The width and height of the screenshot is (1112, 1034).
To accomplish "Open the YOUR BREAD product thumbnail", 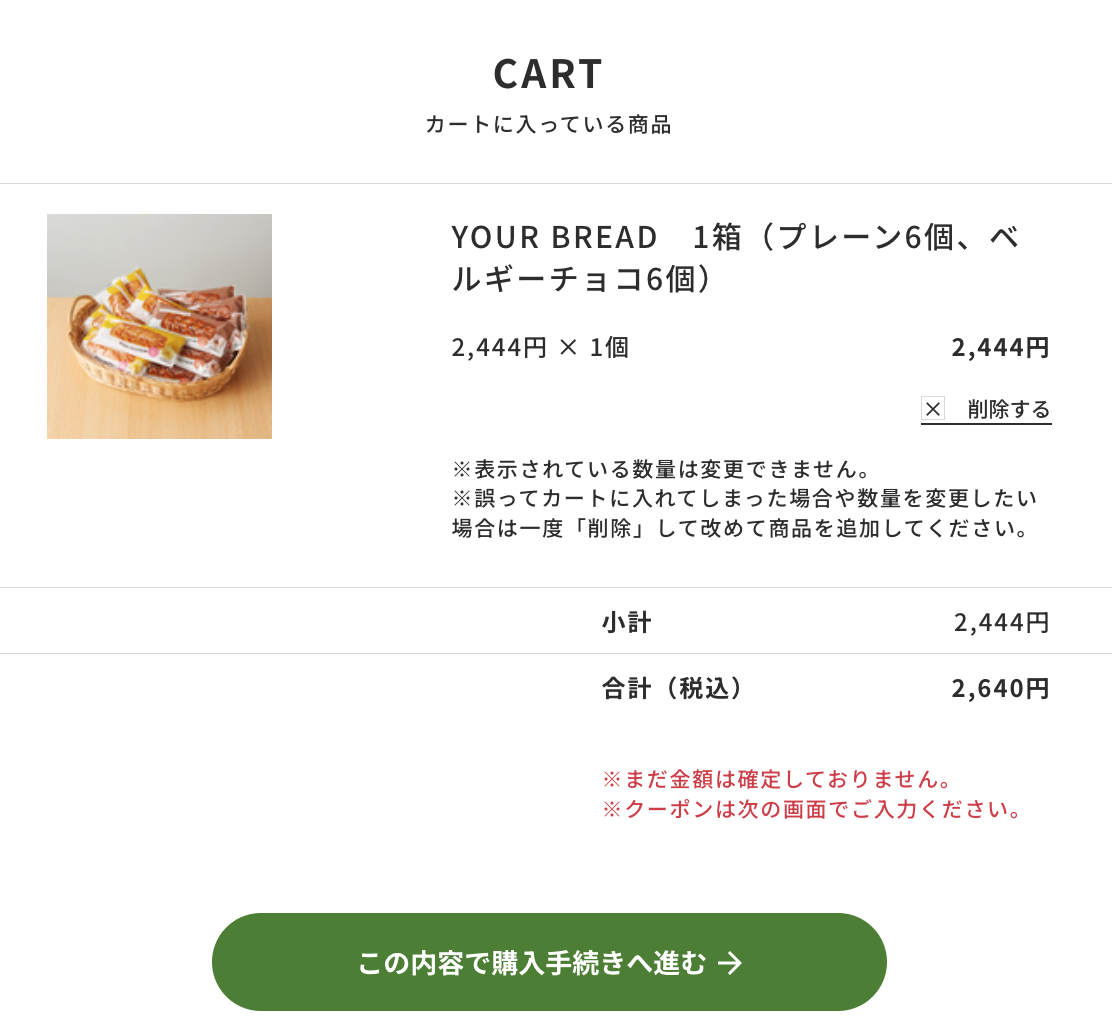I will 159,326.
